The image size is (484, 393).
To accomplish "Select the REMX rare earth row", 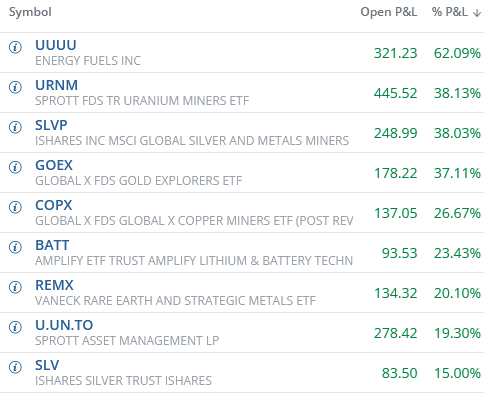I will click(242, 293).
